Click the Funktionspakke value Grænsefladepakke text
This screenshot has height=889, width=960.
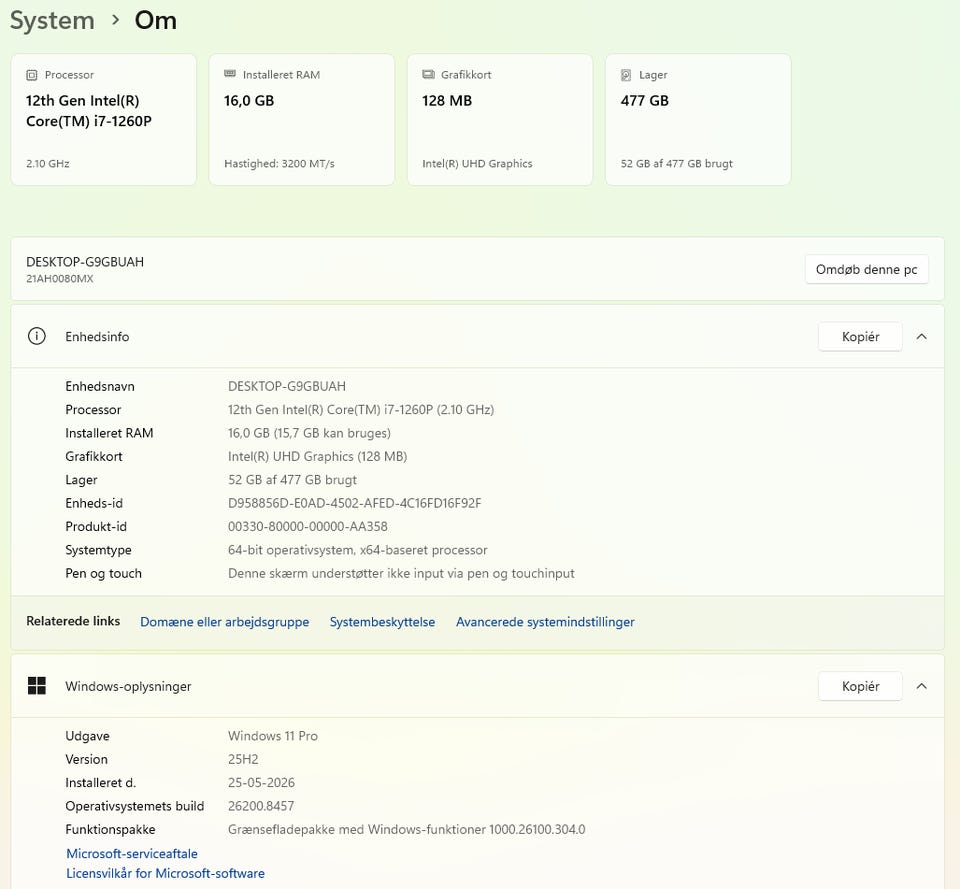pos(407,829)
